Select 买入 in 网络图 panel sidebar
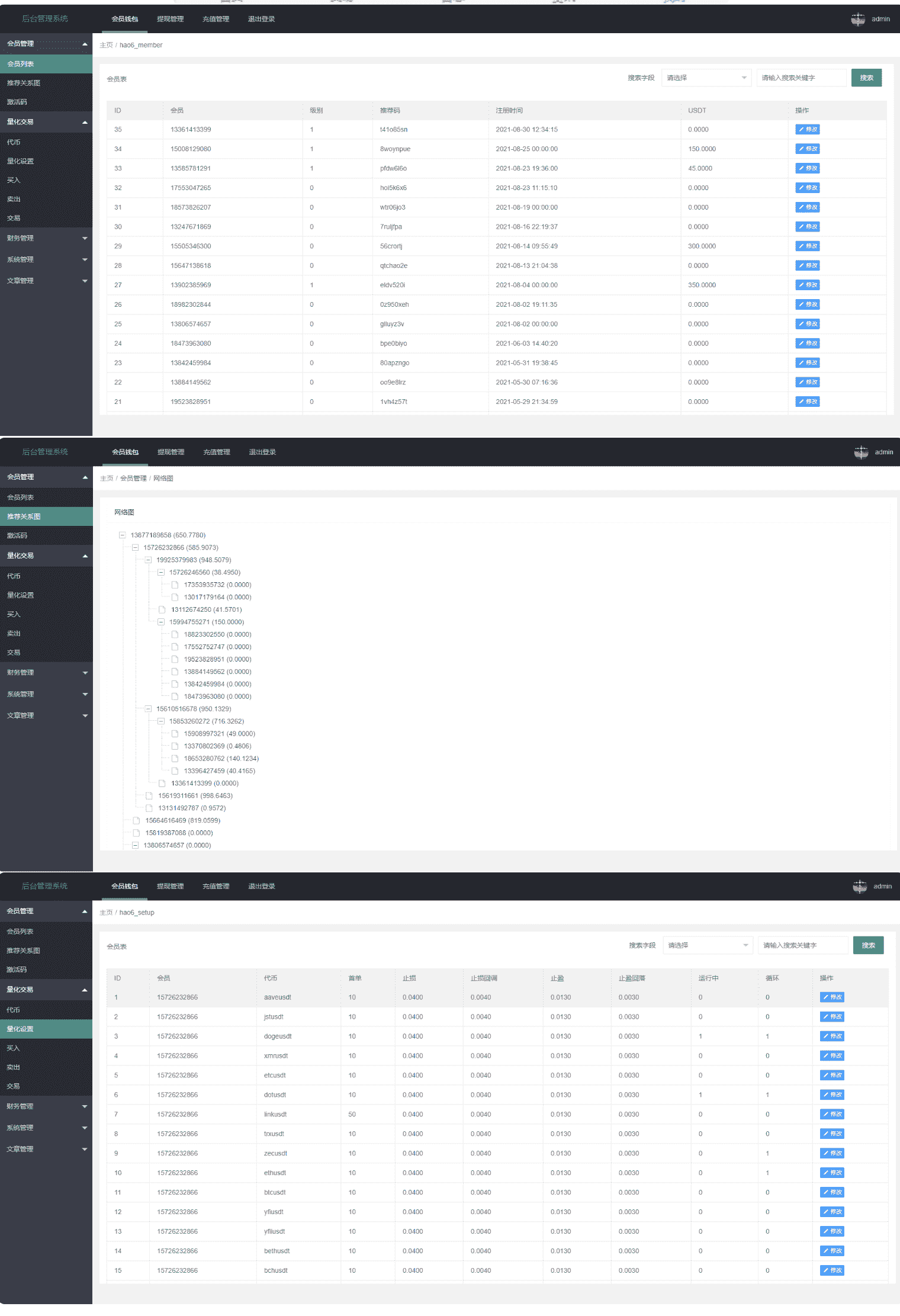Image resolution: width=900 pixels, height=1316 pixels. [46, 614]
